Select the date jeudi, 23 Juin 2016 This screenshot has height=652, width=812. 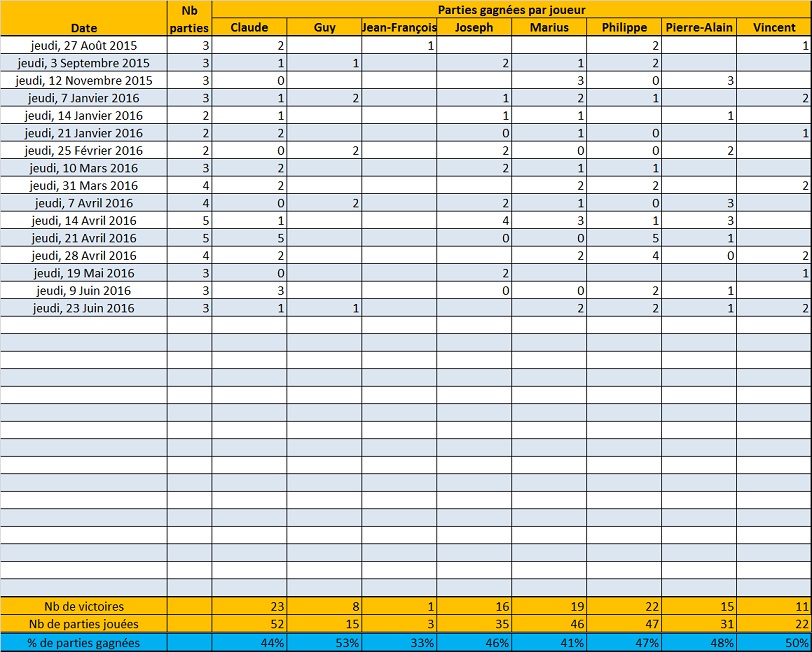coord(83,308)
